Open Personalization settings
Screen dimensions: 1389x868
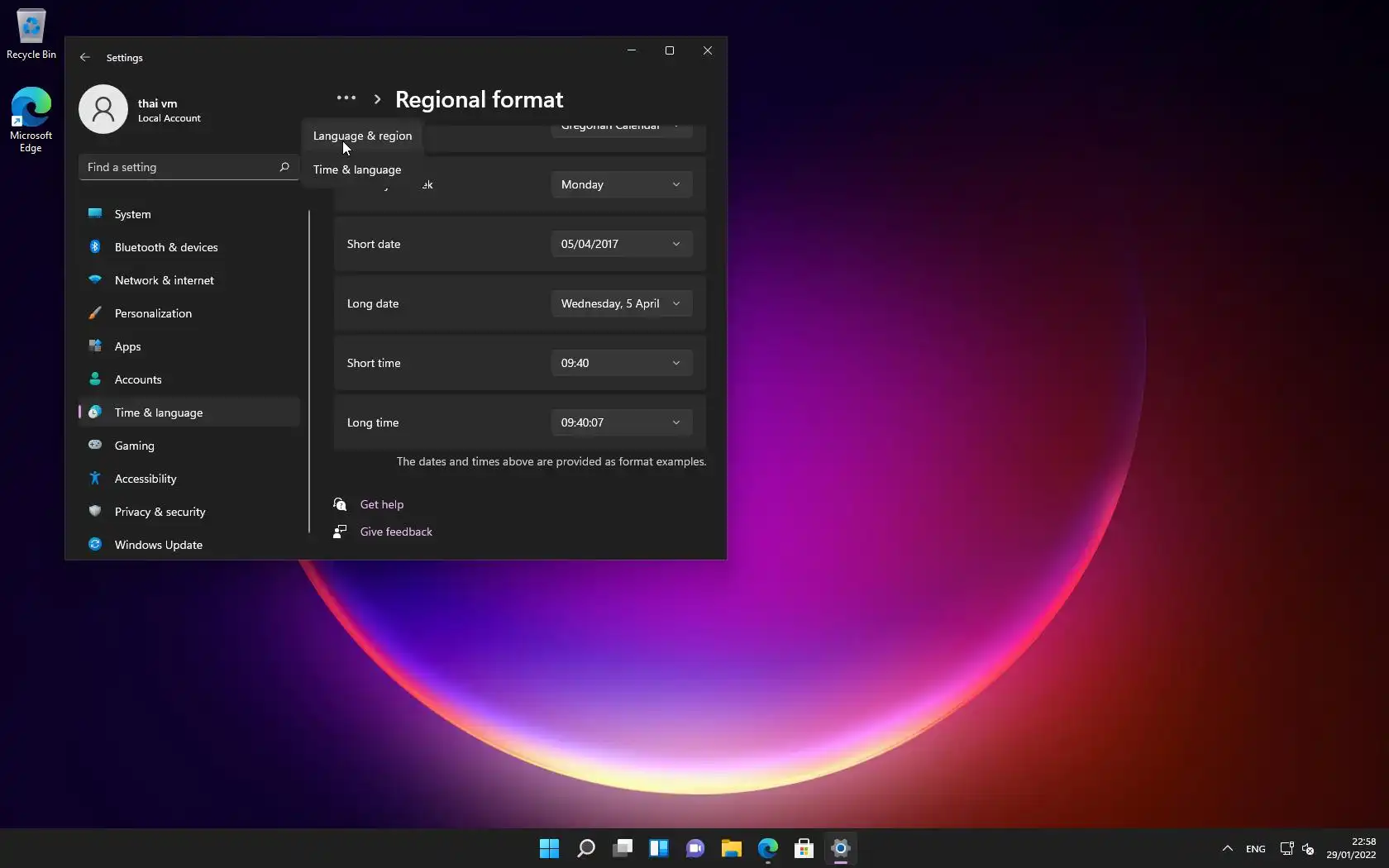coord(189,313)
